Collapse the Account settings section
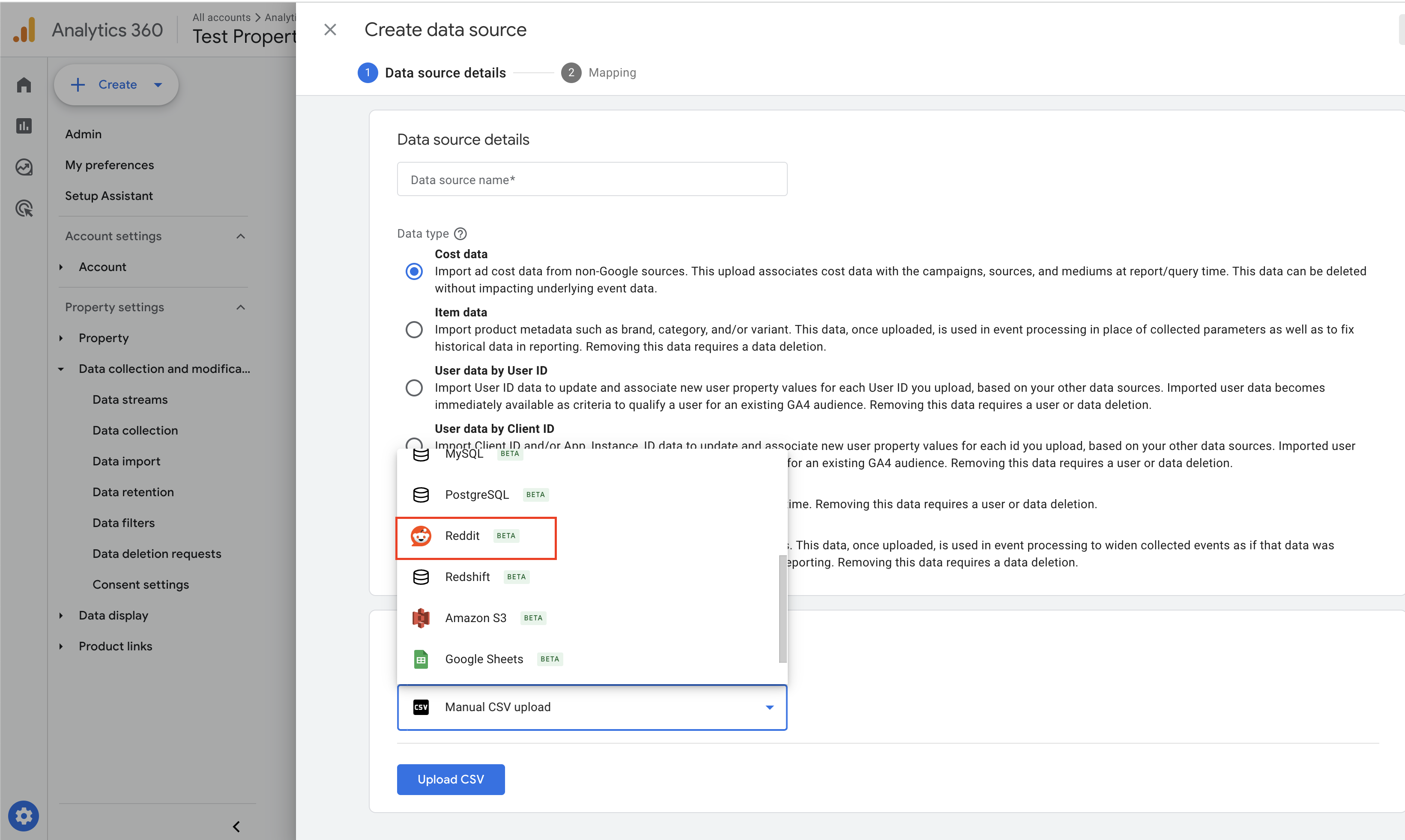 click(241, 236)
